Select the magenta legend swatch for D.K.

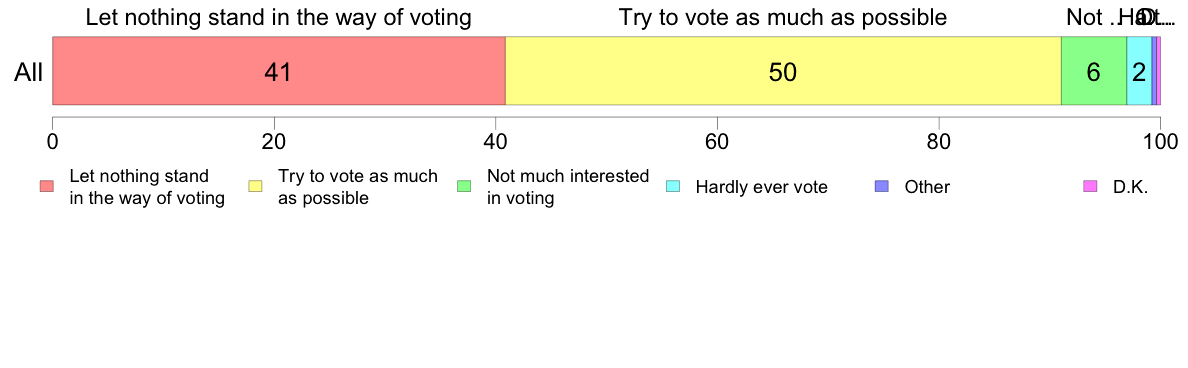[x=1091, y=186]
